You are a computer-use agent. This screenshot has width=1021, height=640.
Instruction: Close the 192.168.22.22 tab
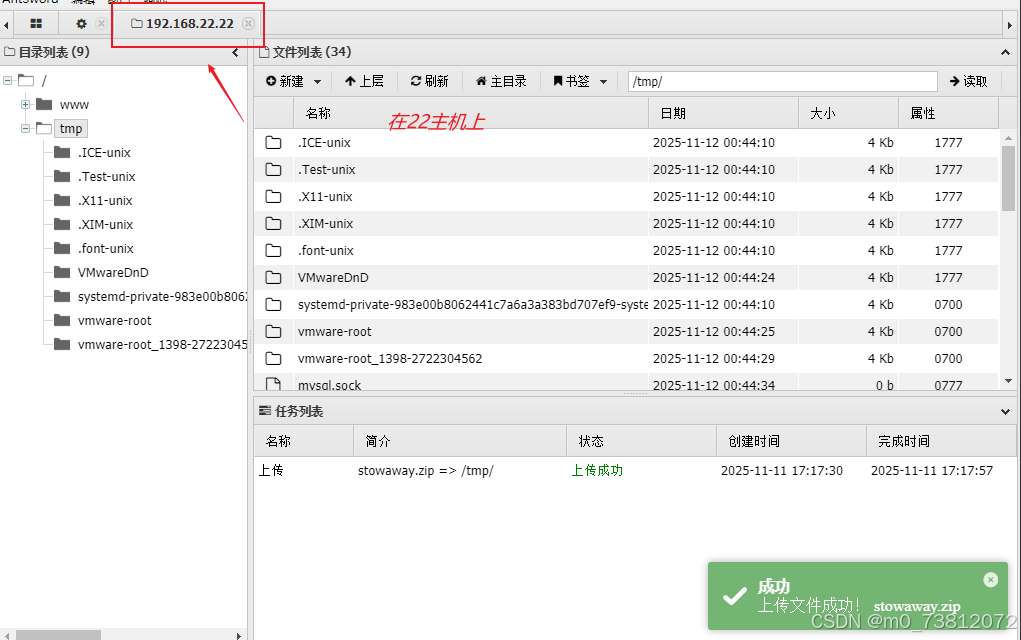click(248, 23)
